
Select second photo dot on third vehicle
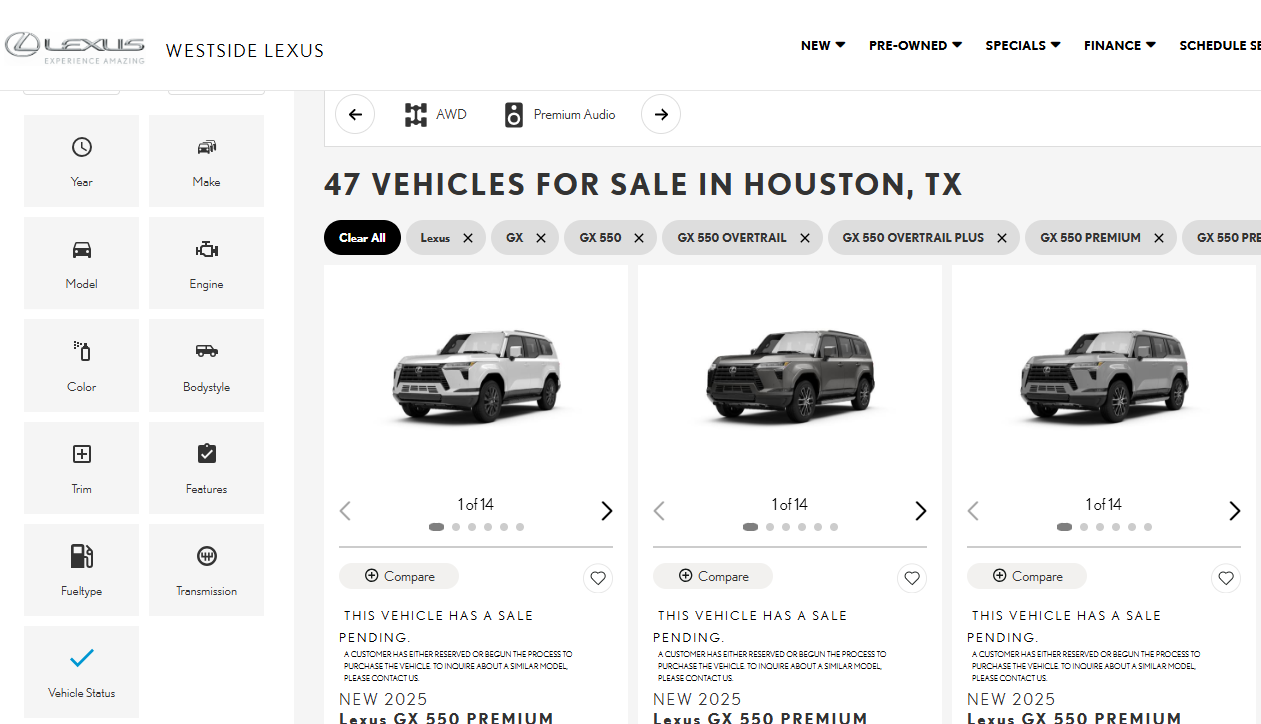tap(1084, 527)
